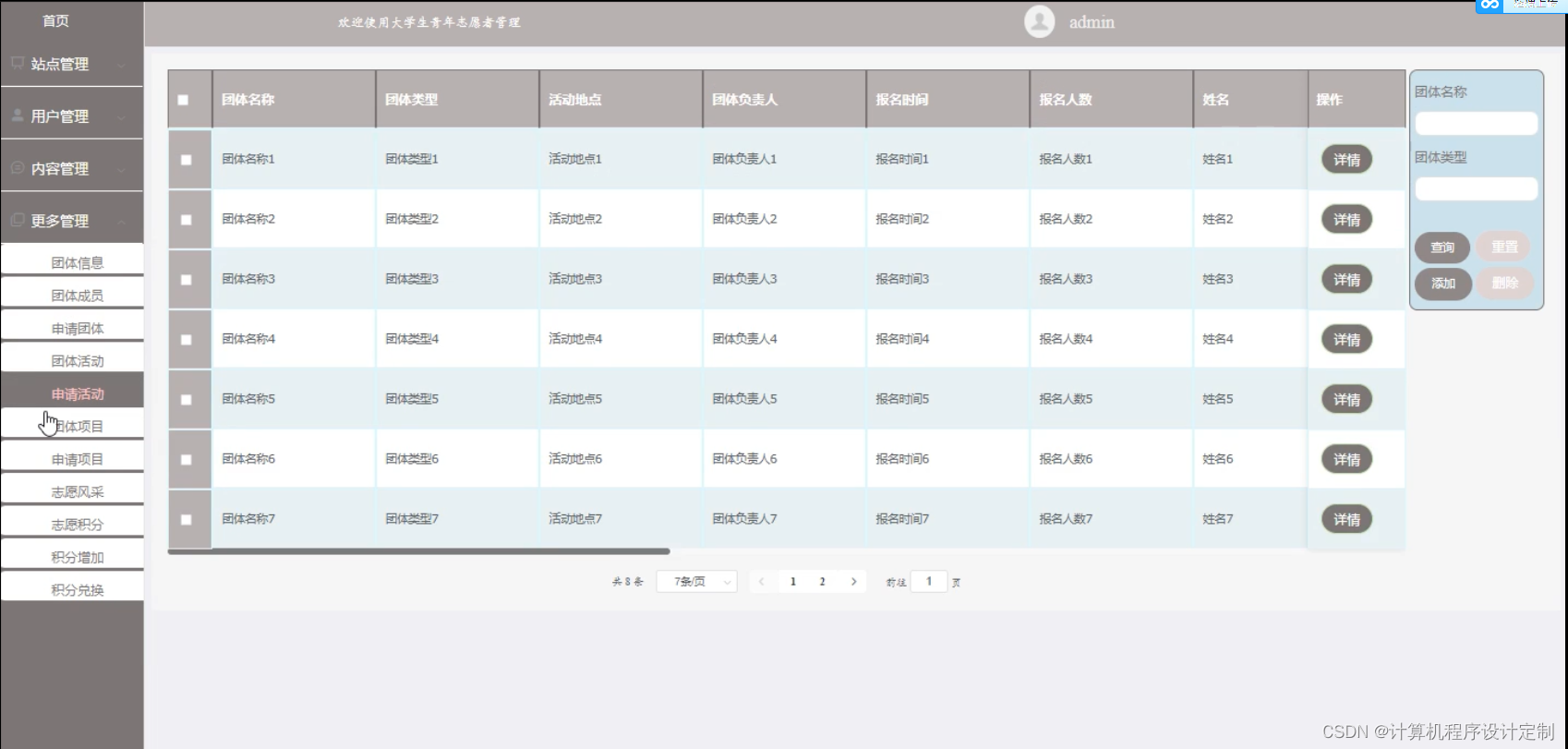This screenshot has height=749, width=1568.
Task: Click the table horizontal scrollbar
Action: pyautogui.click(x=418, y=551)
